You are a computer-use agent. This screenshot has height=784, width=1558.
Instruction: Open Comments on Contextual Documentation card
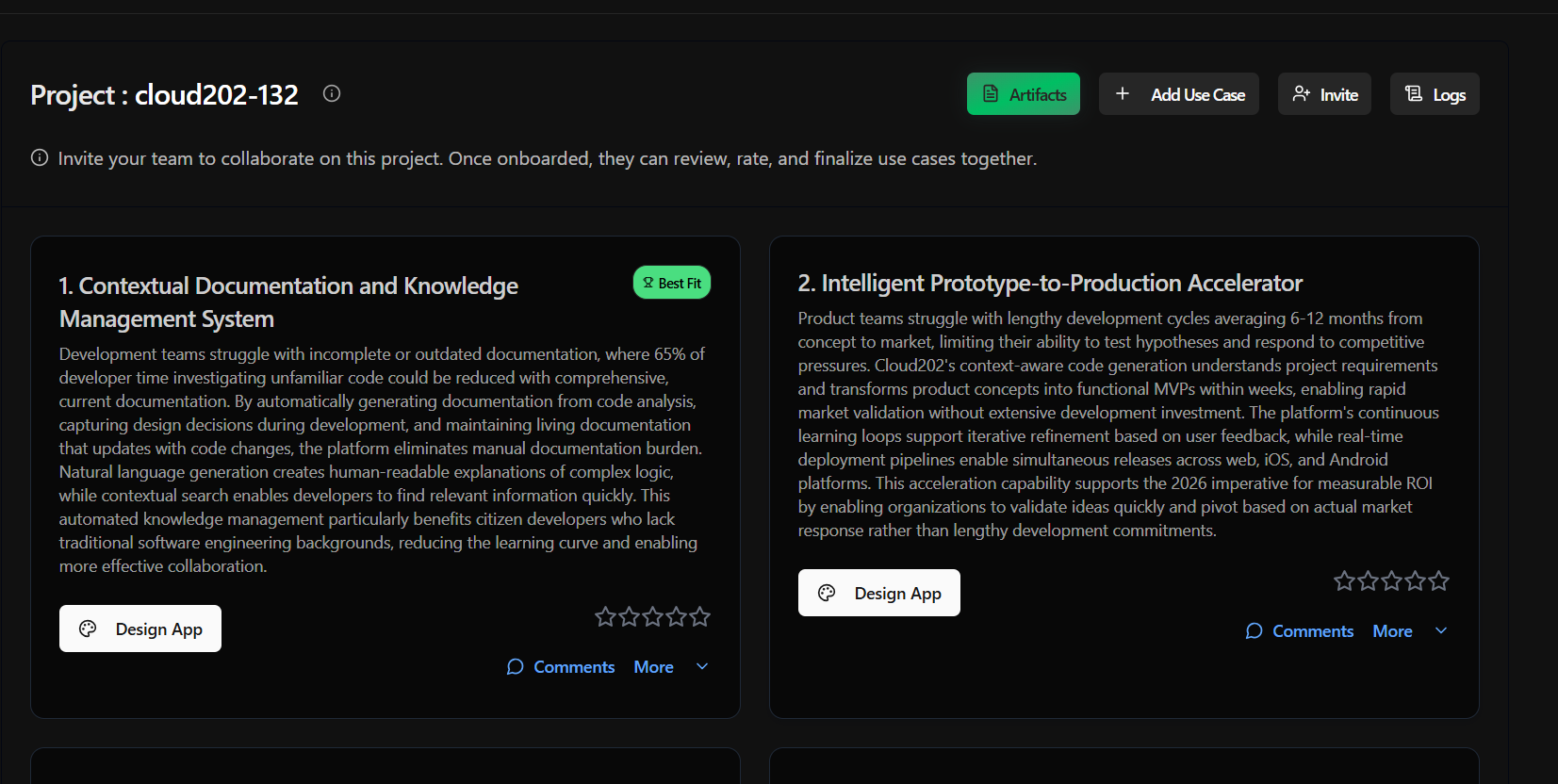[x=561, y=667]
